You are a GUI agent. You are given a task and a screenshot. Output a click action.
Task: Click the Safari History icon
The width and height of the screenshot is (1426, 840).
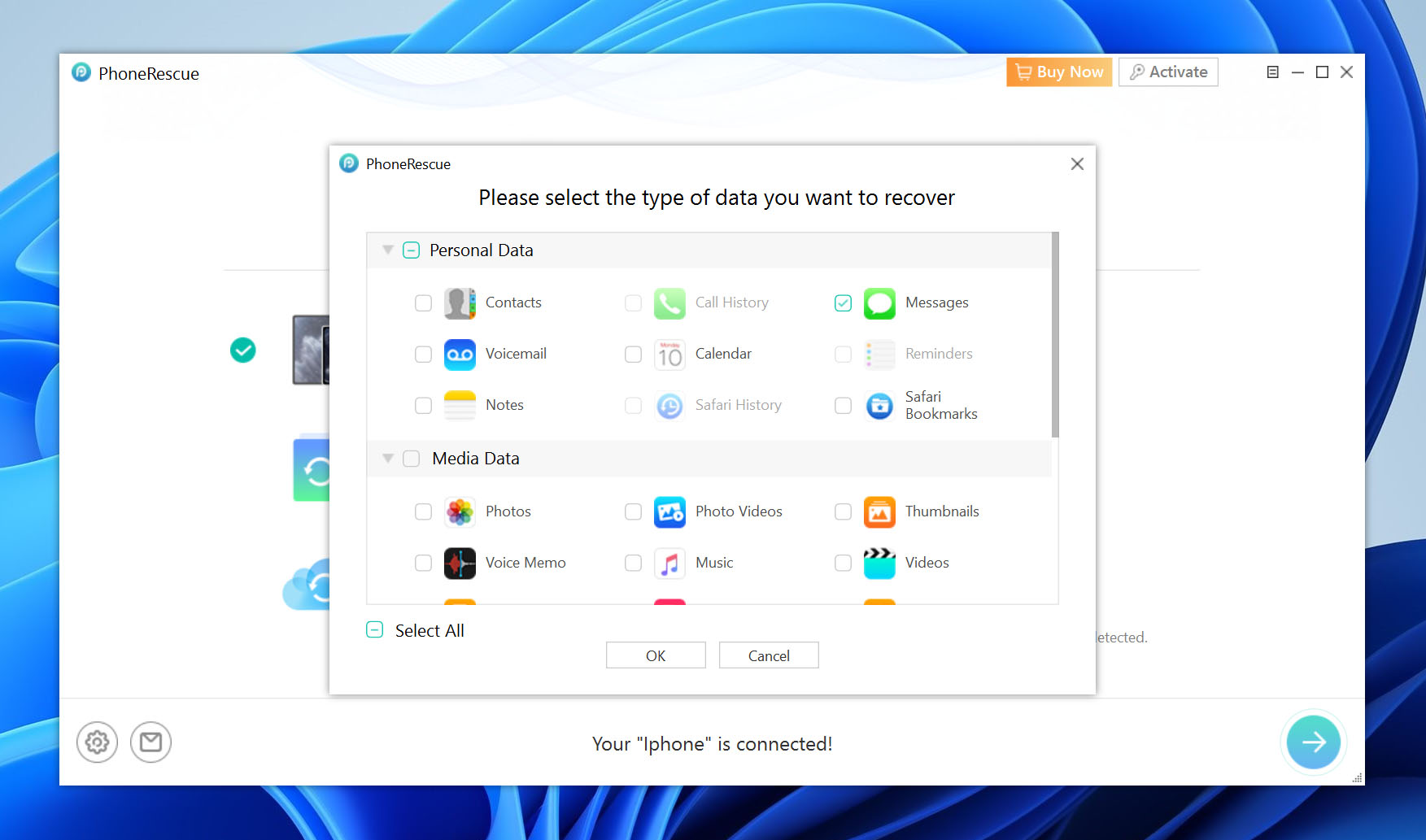tap(669, 406)
